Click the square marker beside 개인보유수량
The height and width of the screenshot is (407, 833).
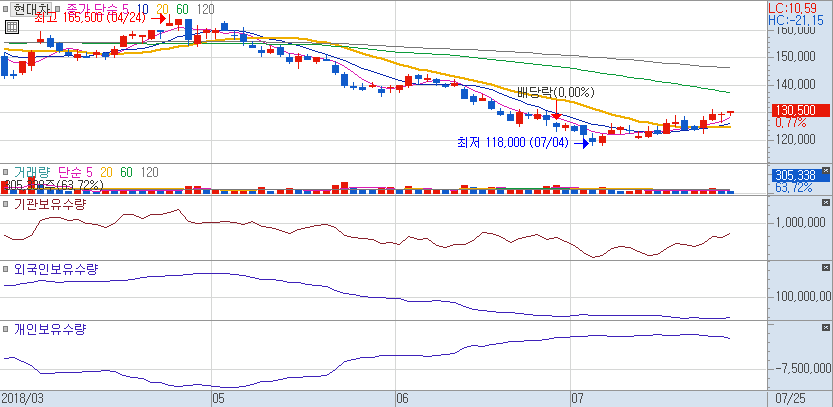point(6,329)
